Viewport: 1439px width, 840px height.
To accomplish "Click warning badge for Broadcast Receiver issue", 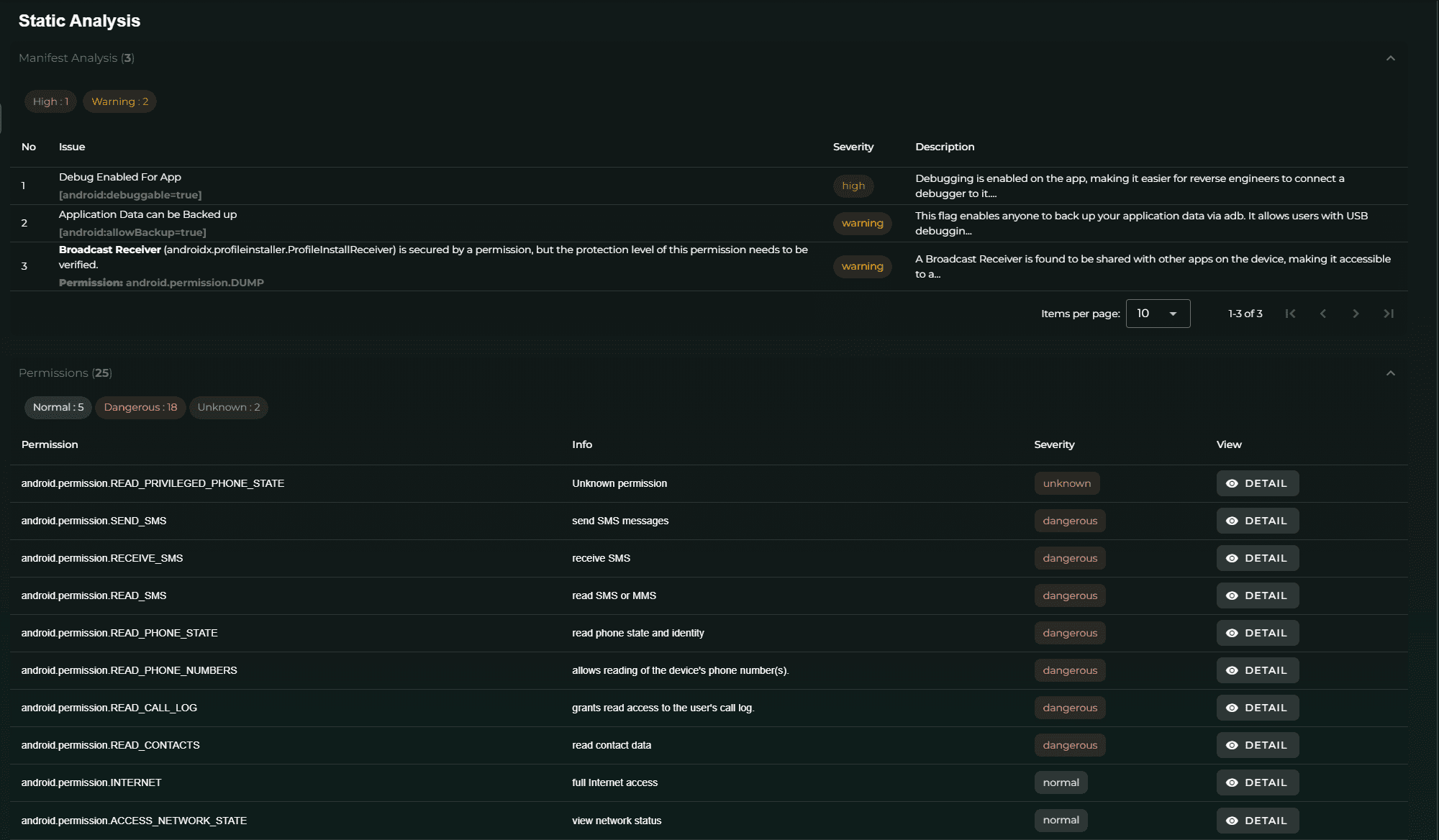I will tap(862, 266).
